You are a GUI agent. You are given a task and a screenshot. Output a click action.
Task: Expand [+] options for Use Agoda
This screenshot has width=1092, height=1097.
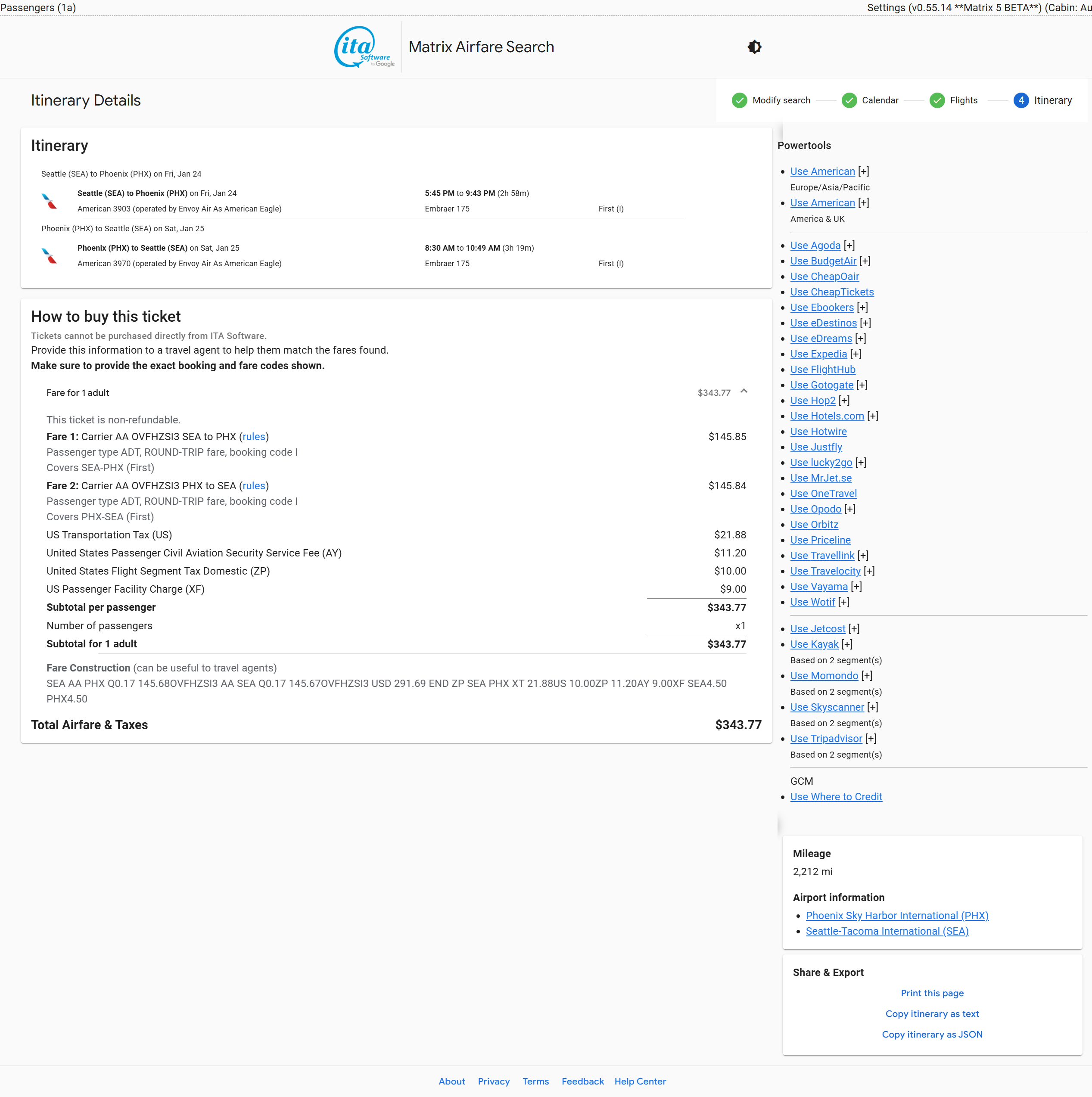click(x=849, y=246)
